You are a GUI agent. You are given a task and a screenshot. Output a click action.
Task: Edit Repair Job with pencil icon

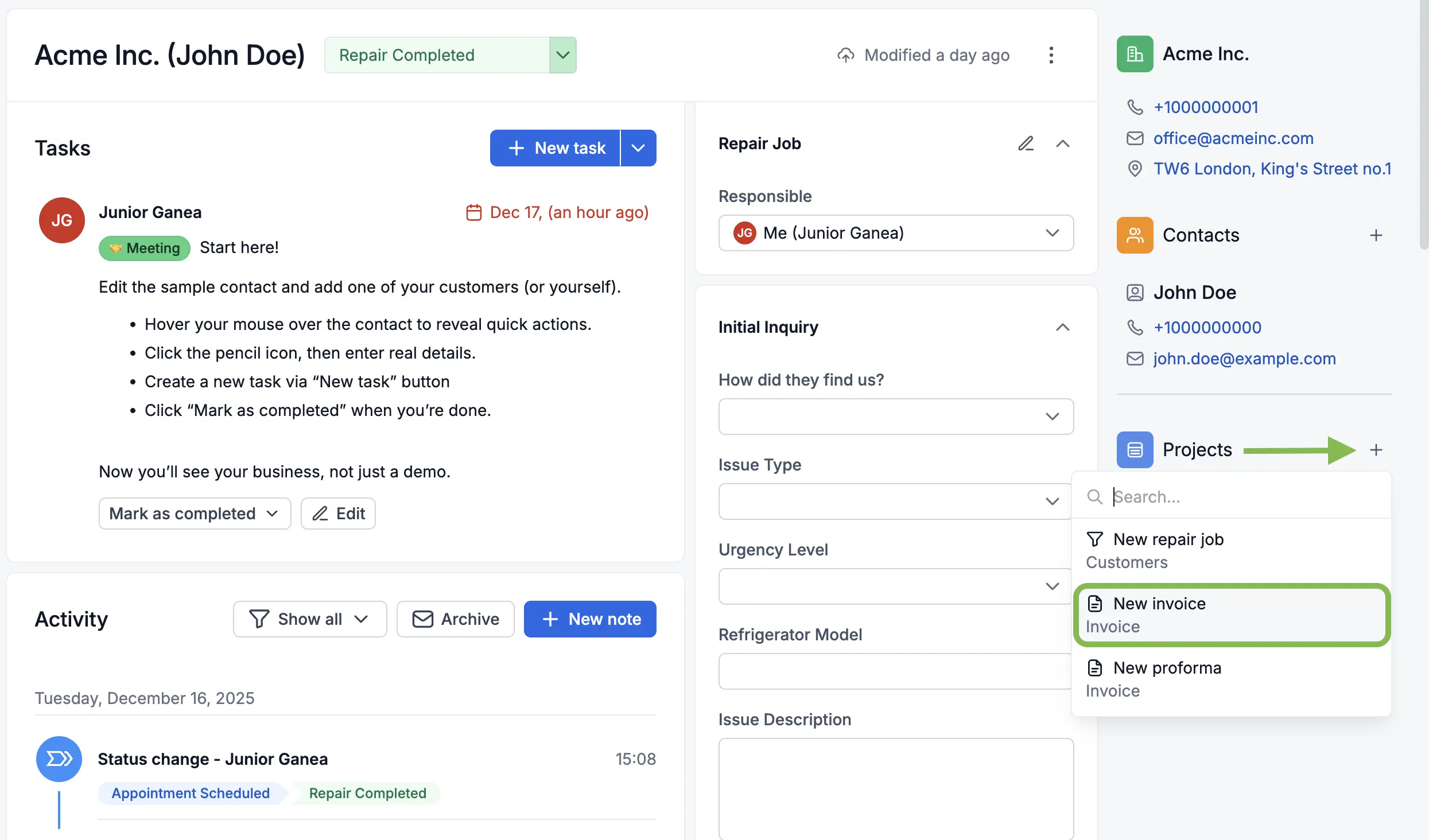click(x=1026, y=143)
